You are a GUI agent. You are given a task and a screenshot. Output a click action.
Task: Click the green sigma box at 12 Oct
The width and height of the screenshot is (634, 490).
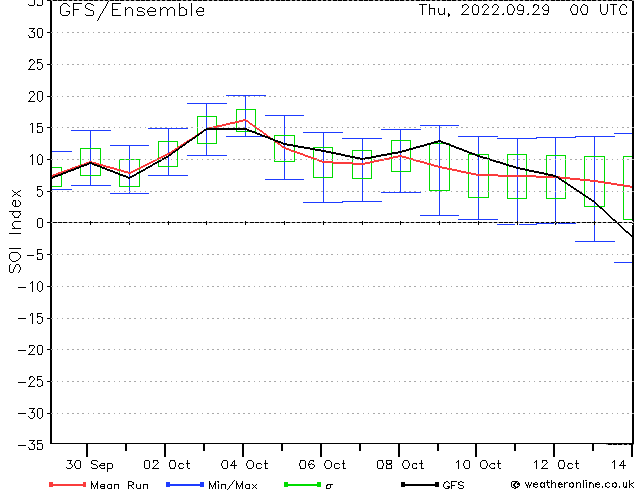click(556, 177)
